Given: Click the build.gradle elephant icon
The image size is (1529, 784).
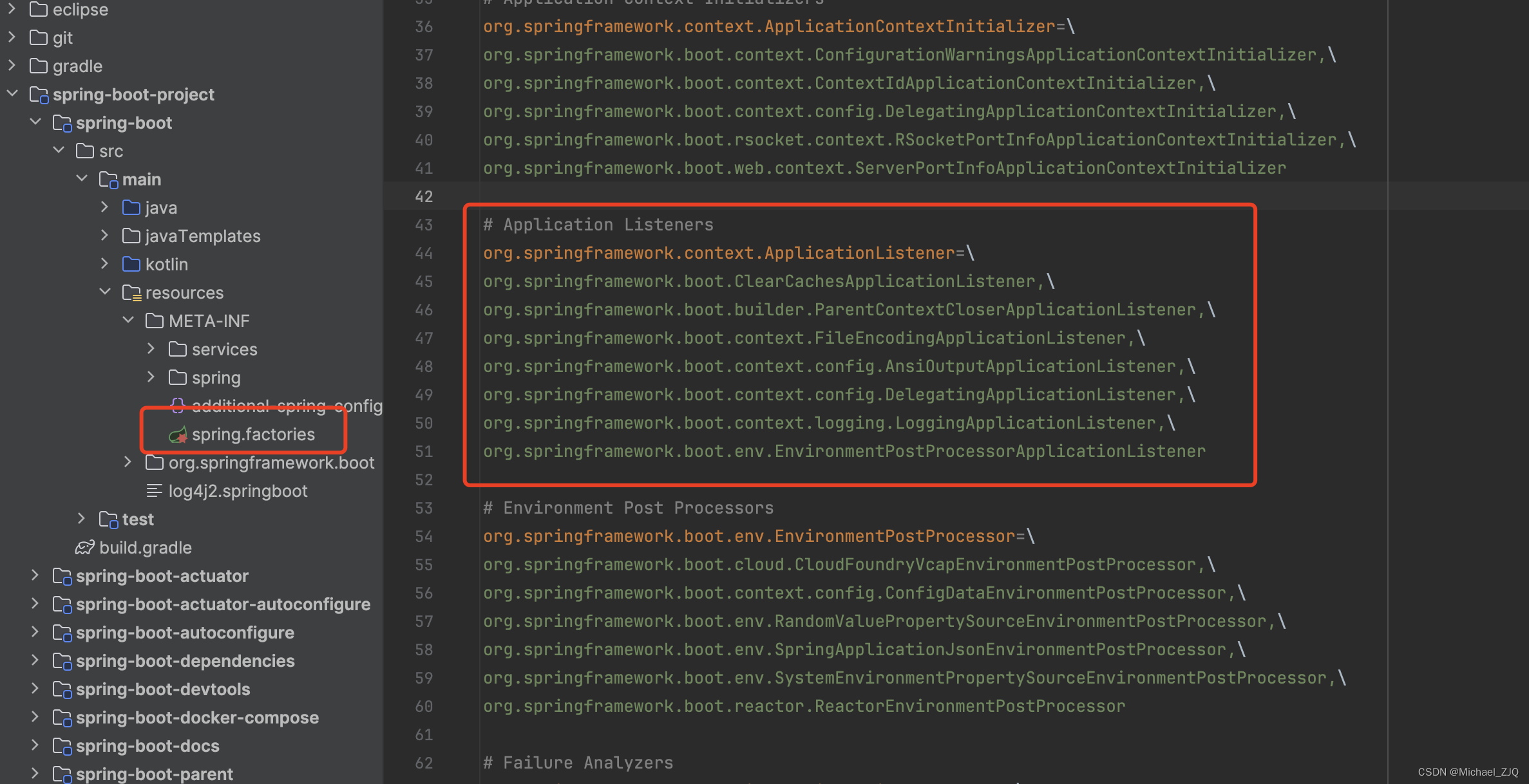Looking at the screenshot, I should [85, 547].
